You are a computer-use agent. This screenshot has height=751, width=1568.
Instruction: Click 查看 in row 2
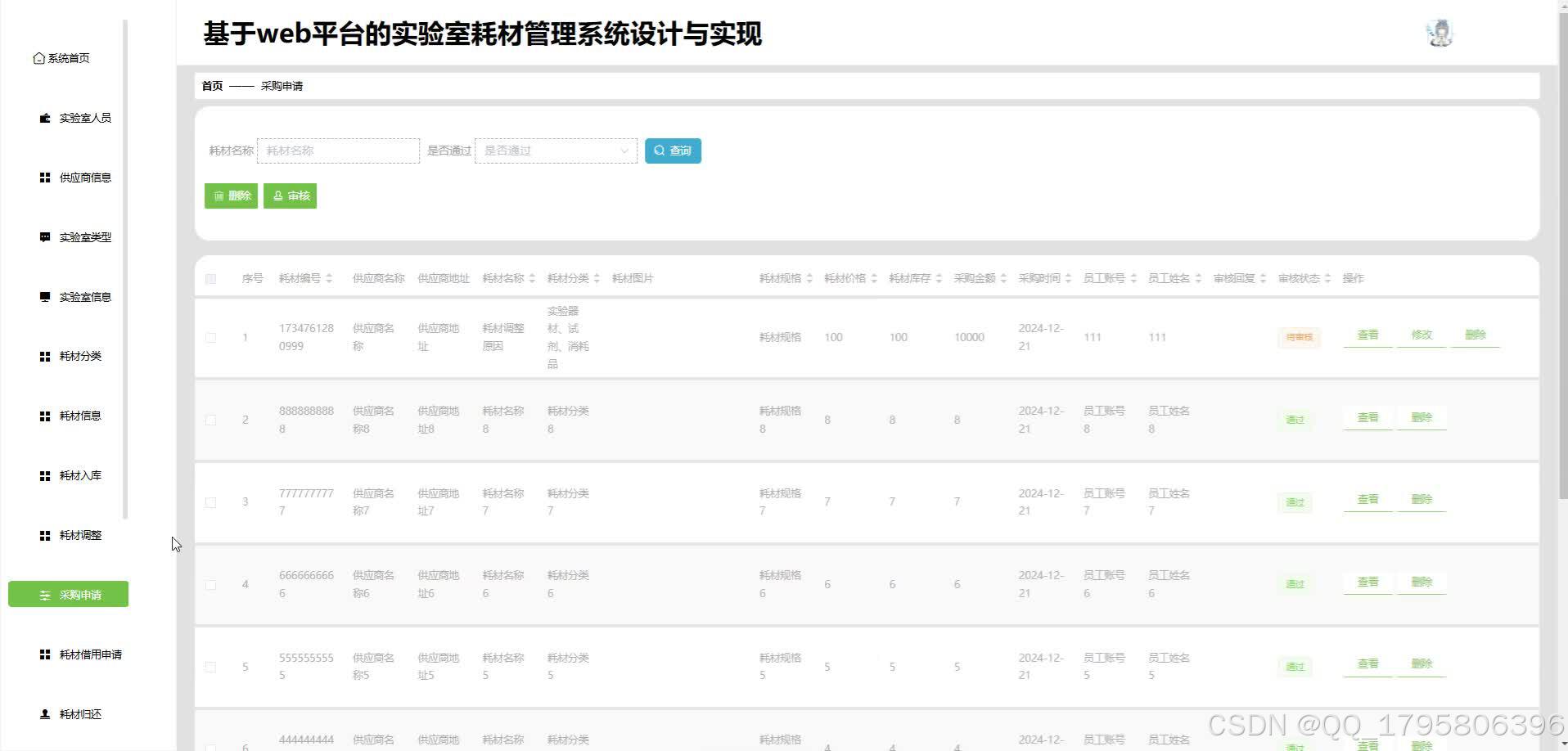point(1367,418)
